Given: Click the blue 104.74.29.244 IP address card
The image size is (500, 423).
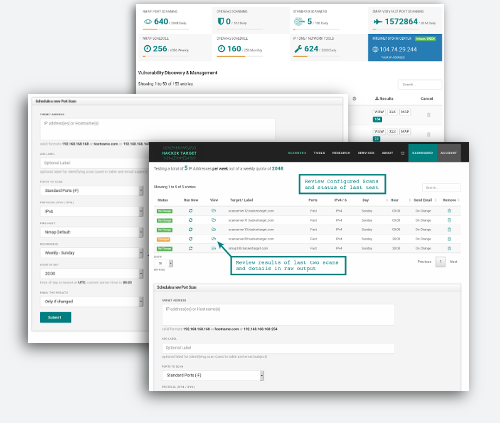Looking at the screenshot, I should (405, 47).
